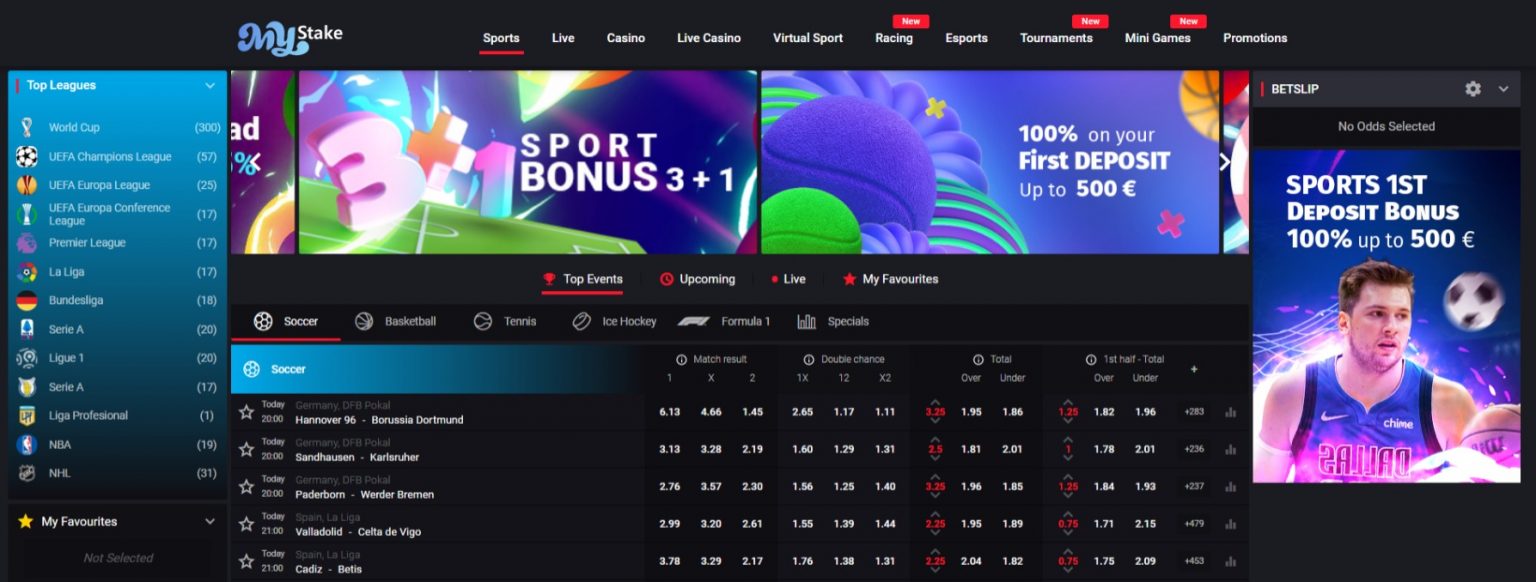Increase total line 3.25 for Hannover match
1536x582 pixels.
pyautogui.click(x=935, y=402)
